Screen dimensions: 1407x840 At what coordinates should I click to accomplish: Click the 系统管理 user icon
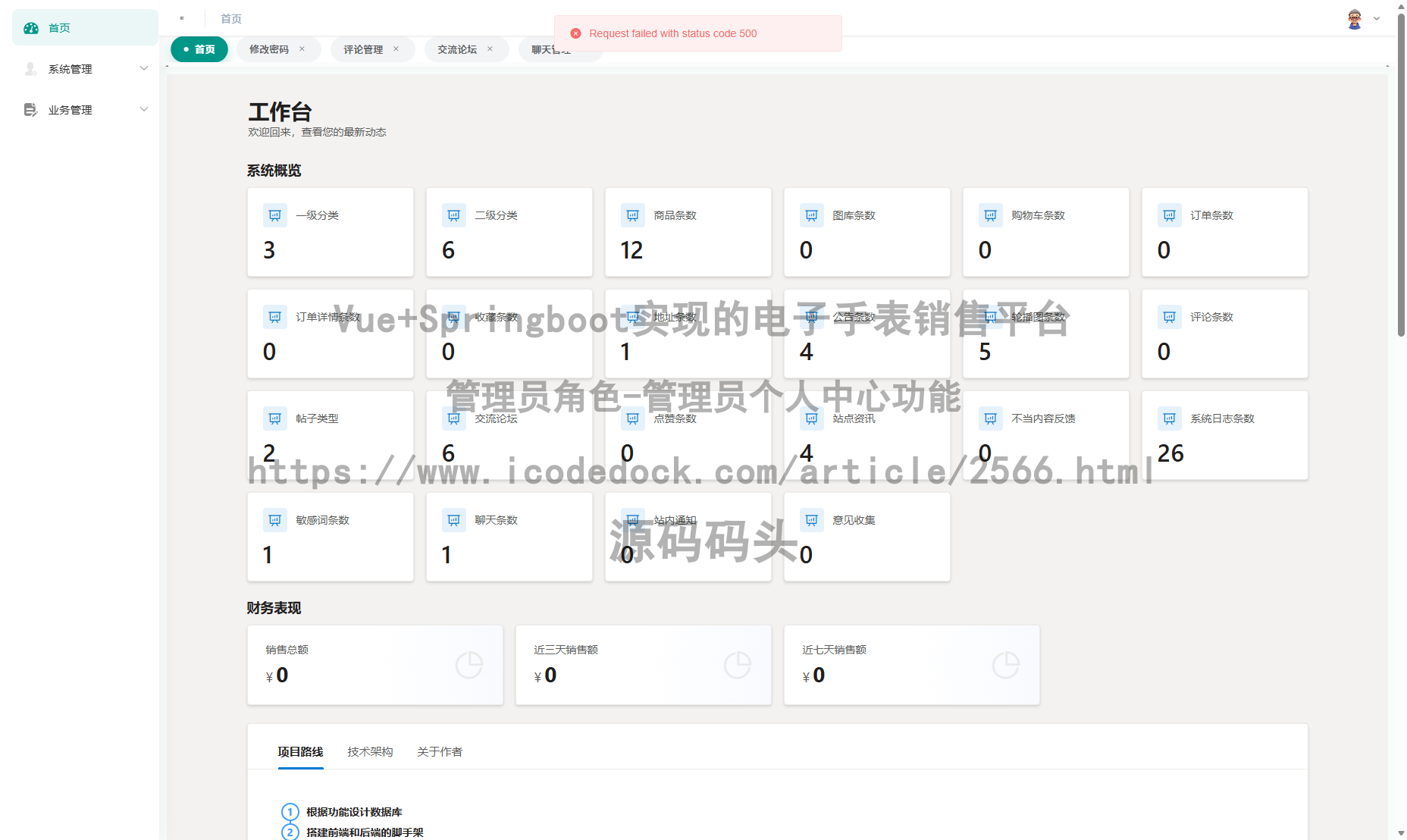click(x=30, y=69)
